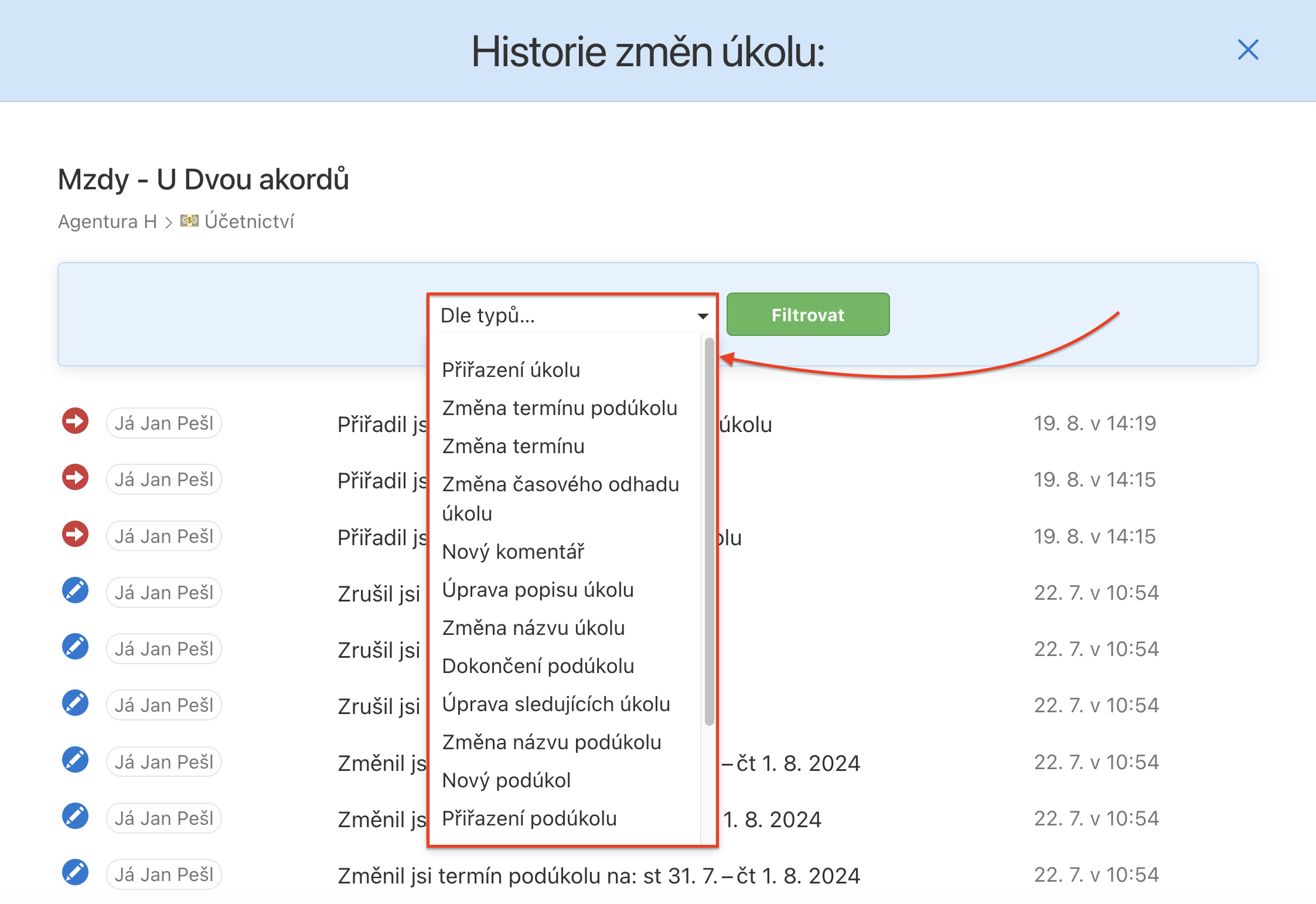Click Já Jan Pešl tag on last row
The width and height of the screenshot is (1316, 904).
pos(164,874)
